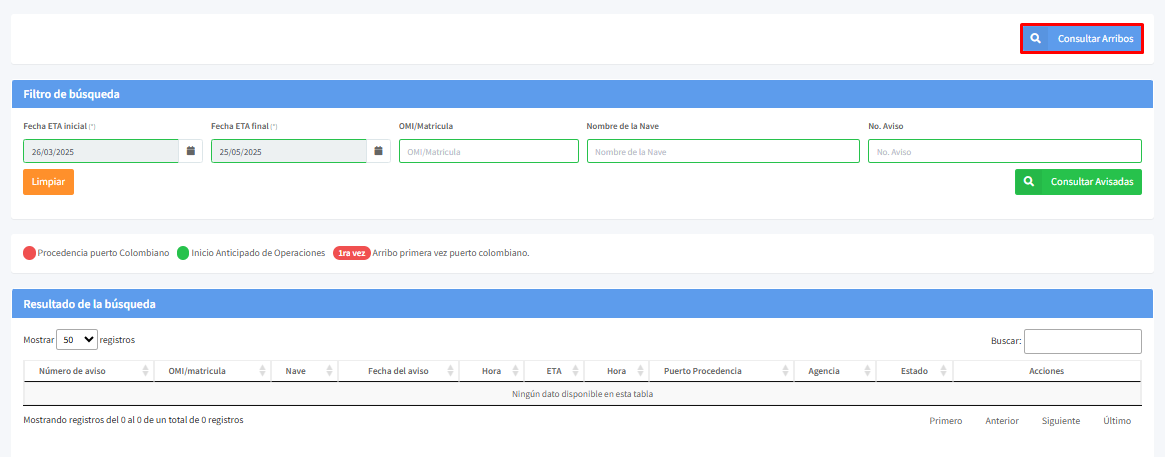Click the Buscar search box
Image resolution: width=1165 pixels, height=457 pixels.
click(x=1082, y=341)
